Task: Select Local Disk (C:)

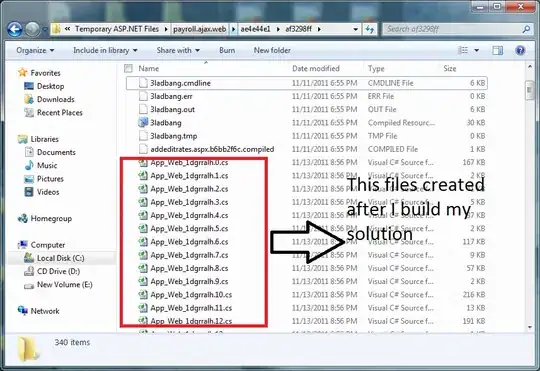Action: tap(60, 258)
